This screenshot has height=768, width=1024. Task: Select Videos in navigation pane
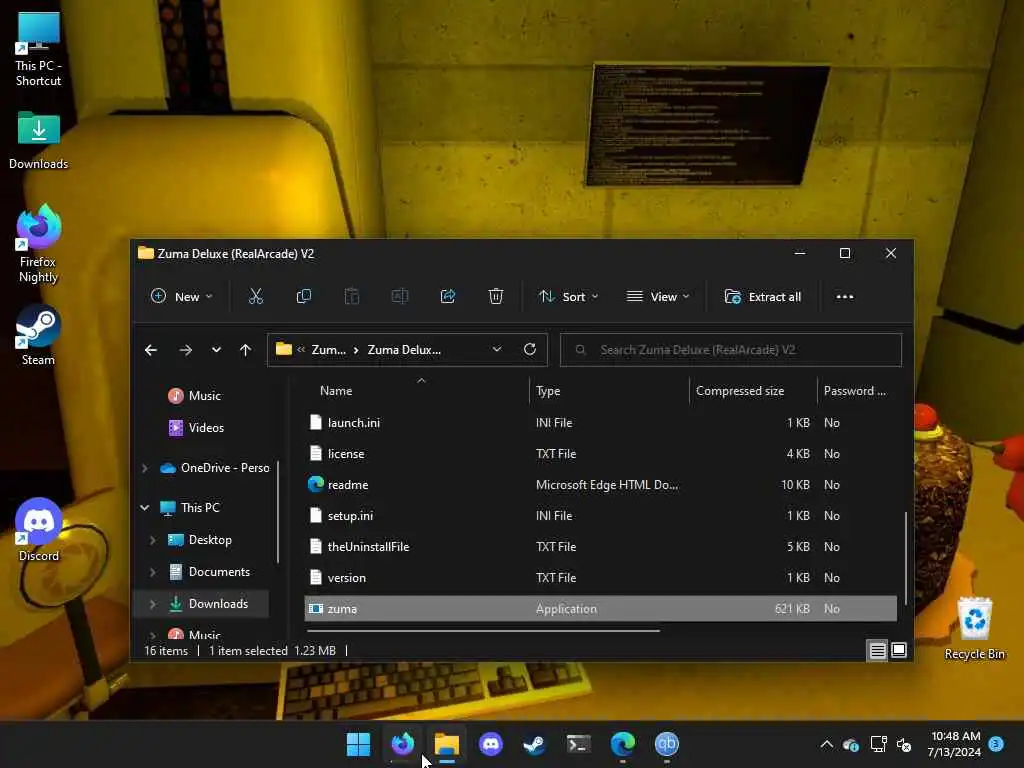tap(206, 428)
